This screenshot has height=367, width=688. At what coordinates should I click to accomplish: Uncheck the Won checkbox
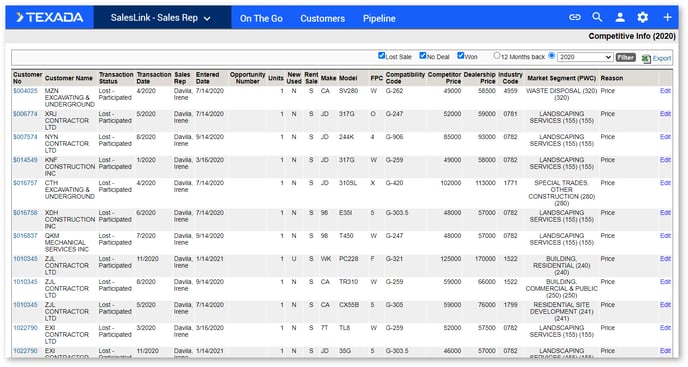(x=460, y=55)
